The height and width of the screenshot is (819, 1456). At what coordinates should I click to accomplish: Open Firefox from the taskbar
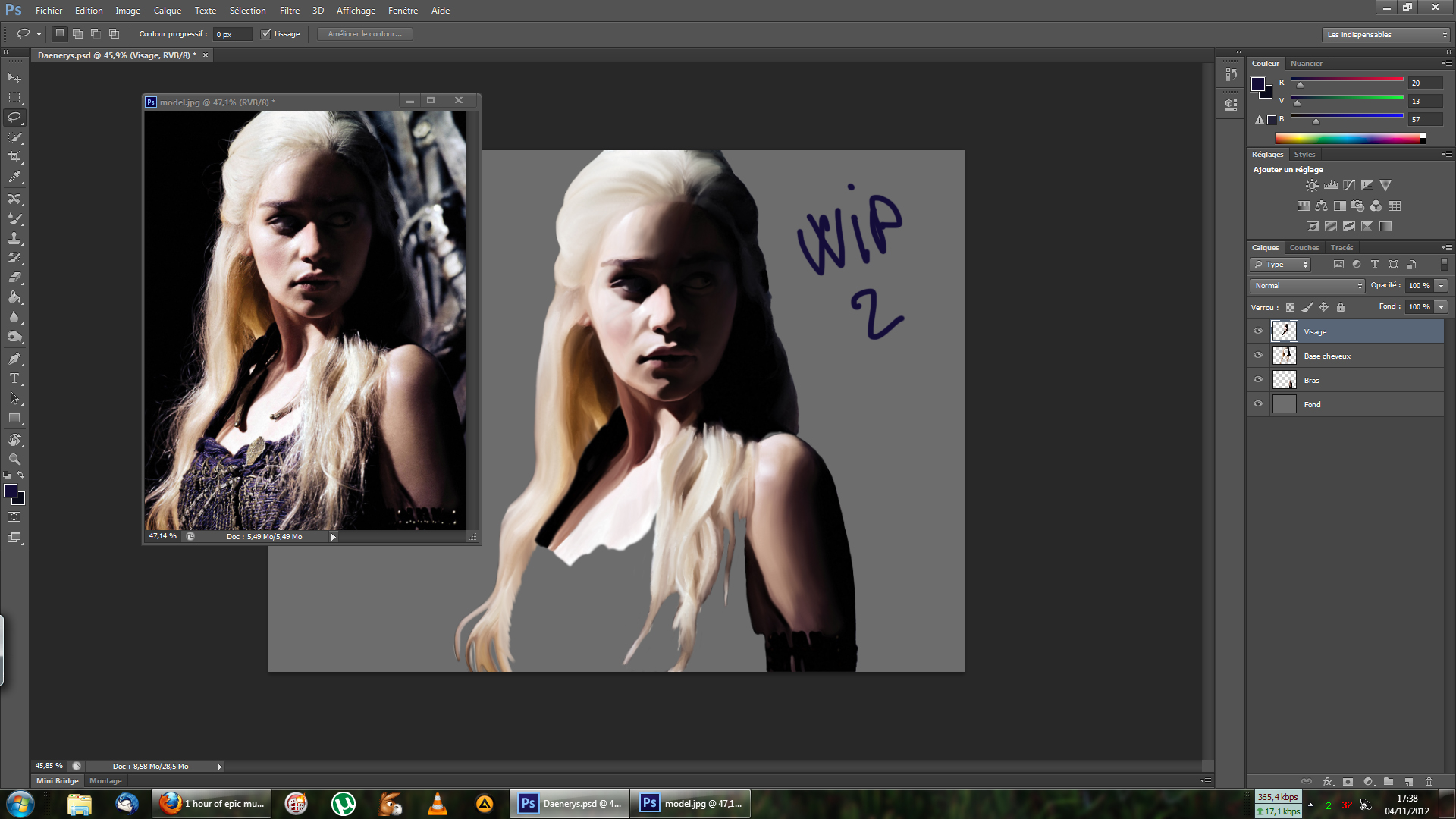tap(212, 804)
